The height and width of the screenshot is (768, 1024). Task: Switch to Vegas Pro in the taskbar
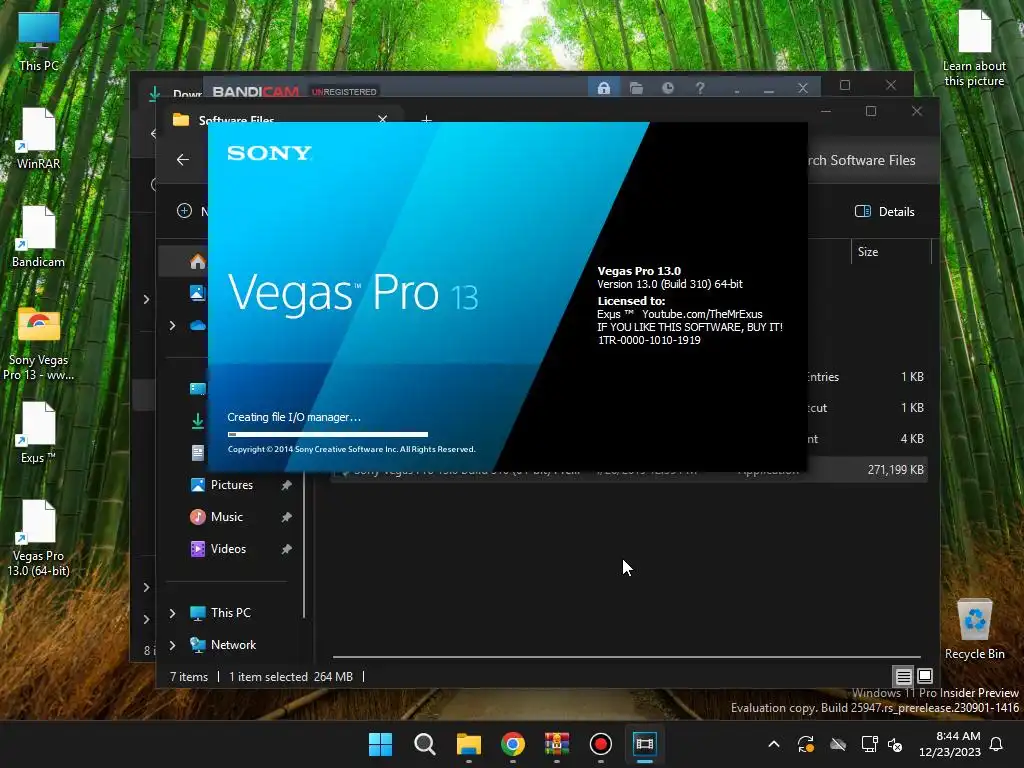[645, 744]
